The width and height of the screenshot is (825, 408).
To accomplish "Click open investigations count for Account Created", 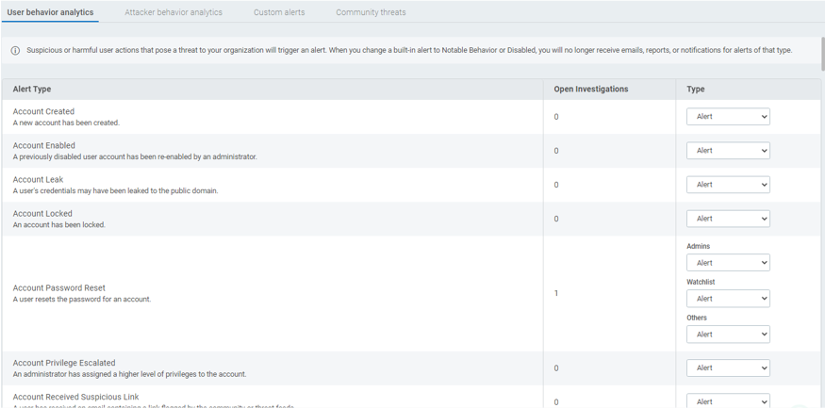I will point(556,117).
